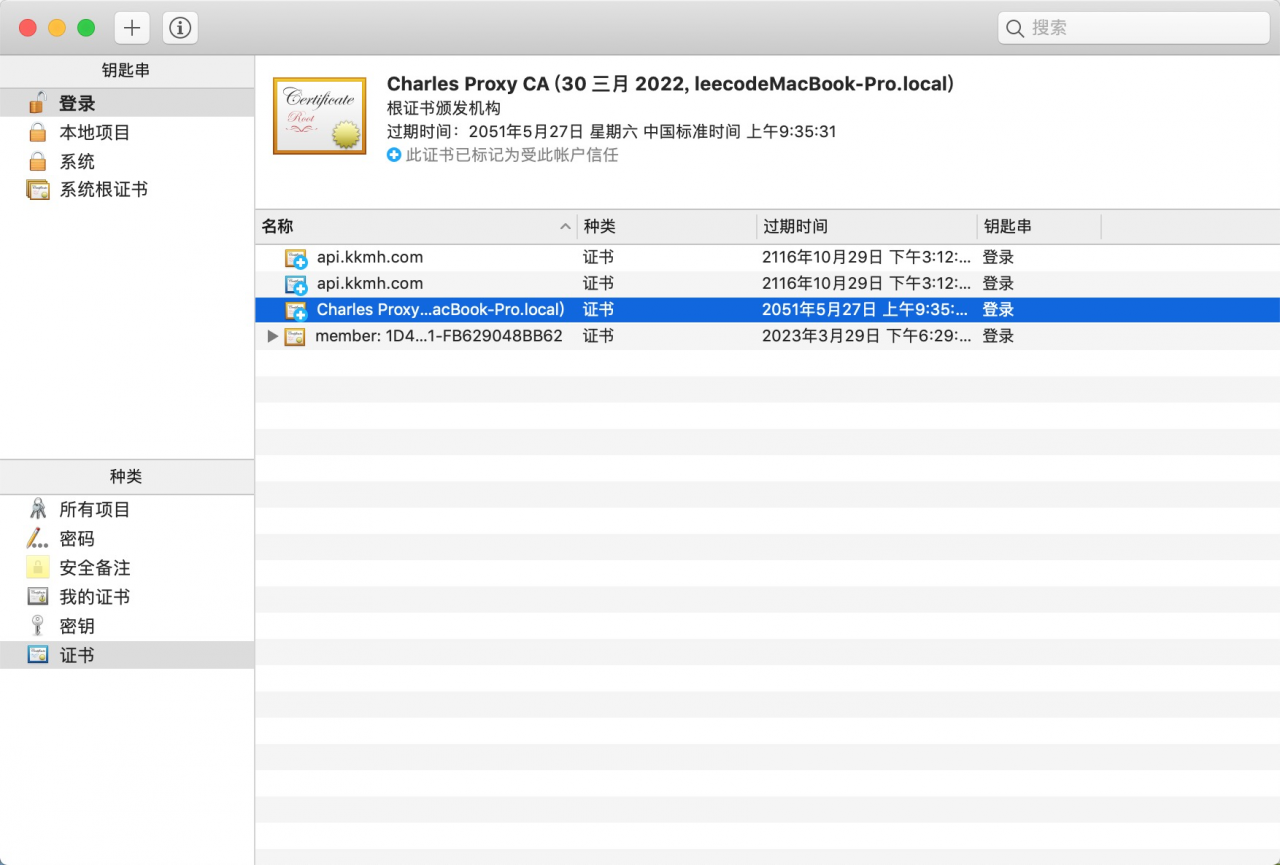Image resolution: width=1280 pixels, height=865 pixels.
Task: Click the 根证书颁发机构 label
Action: (x=443, y=108)
